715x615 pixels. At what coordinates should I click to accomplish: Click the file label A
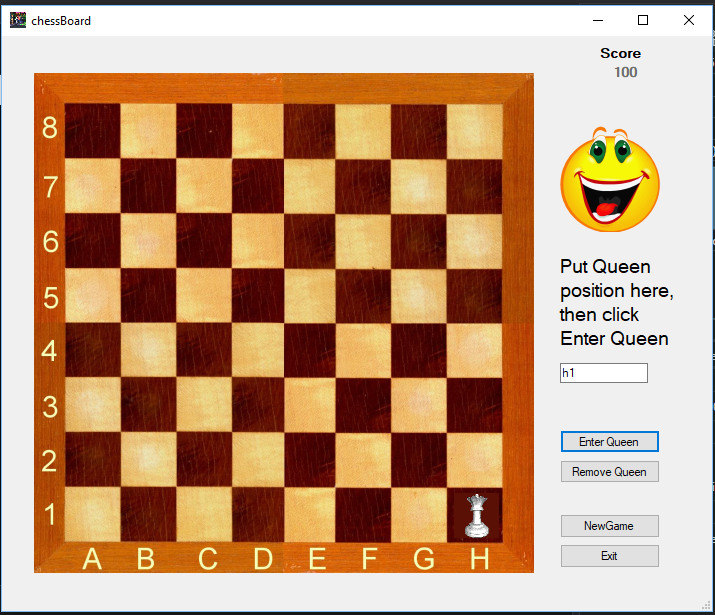[x=92, y=558]
